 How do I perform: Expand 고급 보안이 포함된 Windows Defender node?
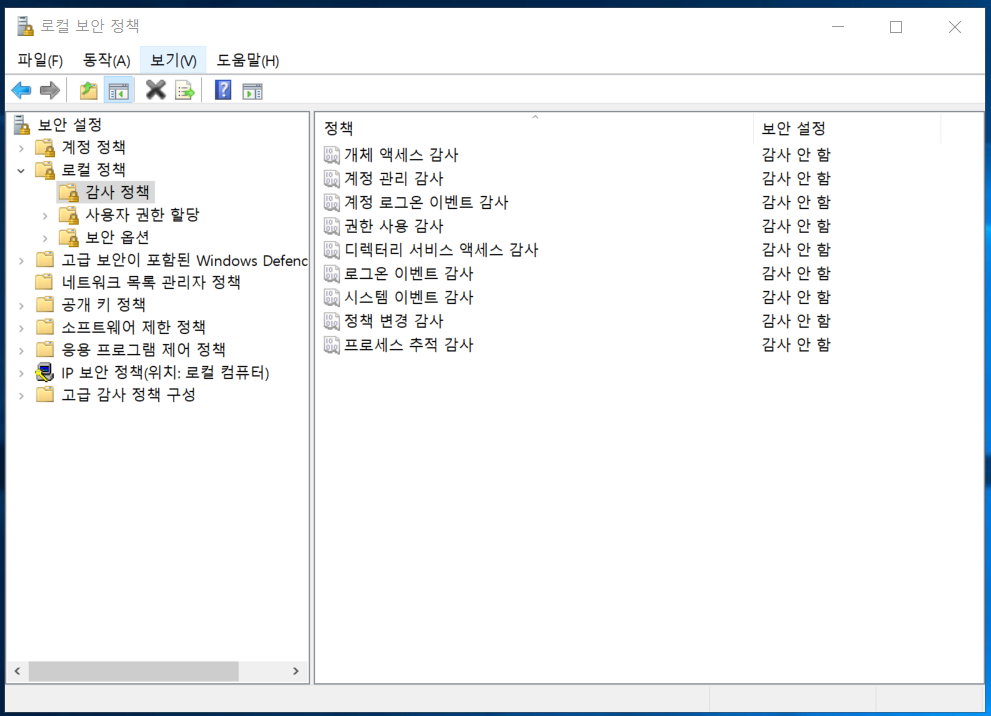(x=21, y=261)
